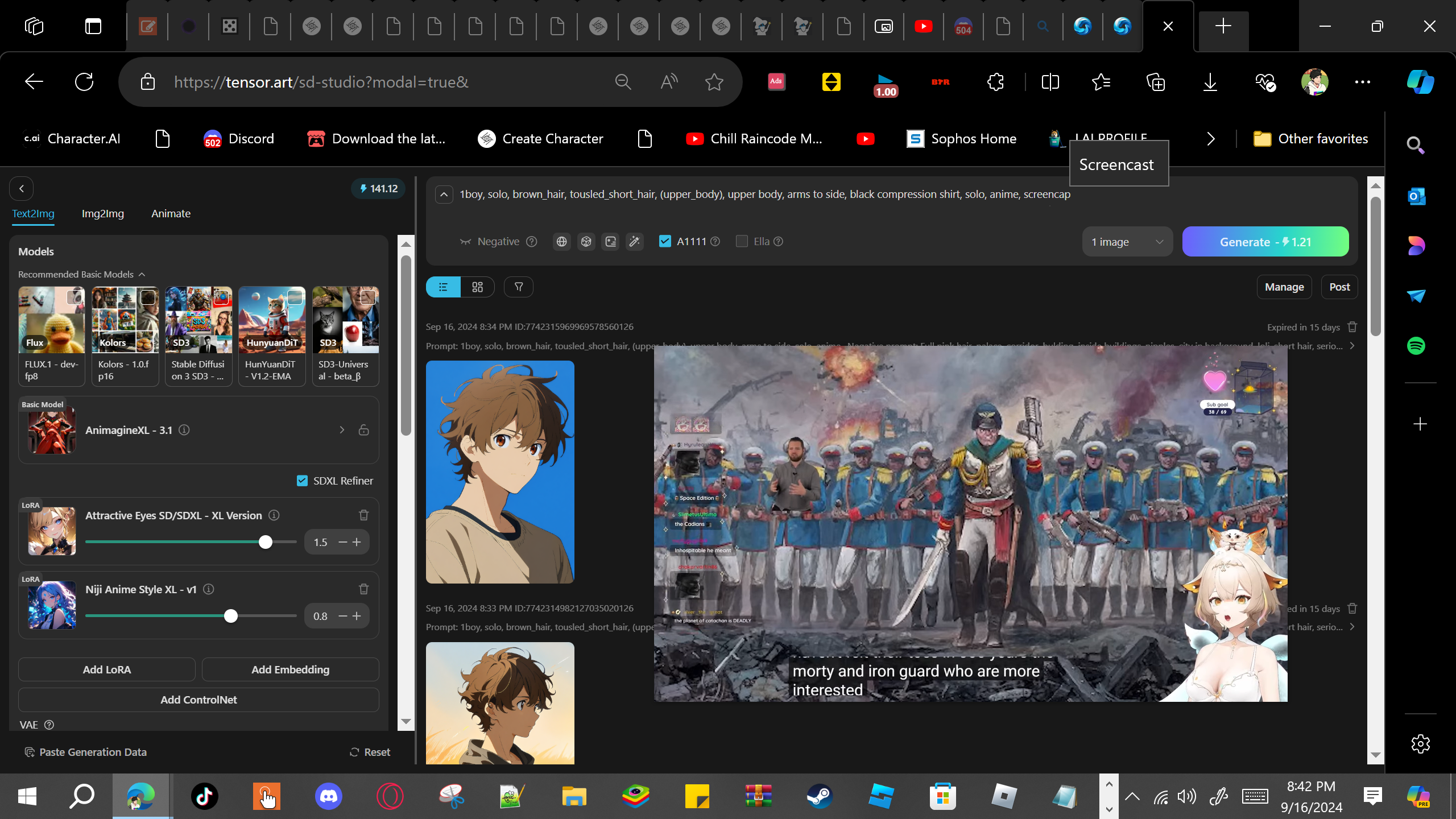Remove the Niji Anime Style XL LoRA

coord(364,589)
